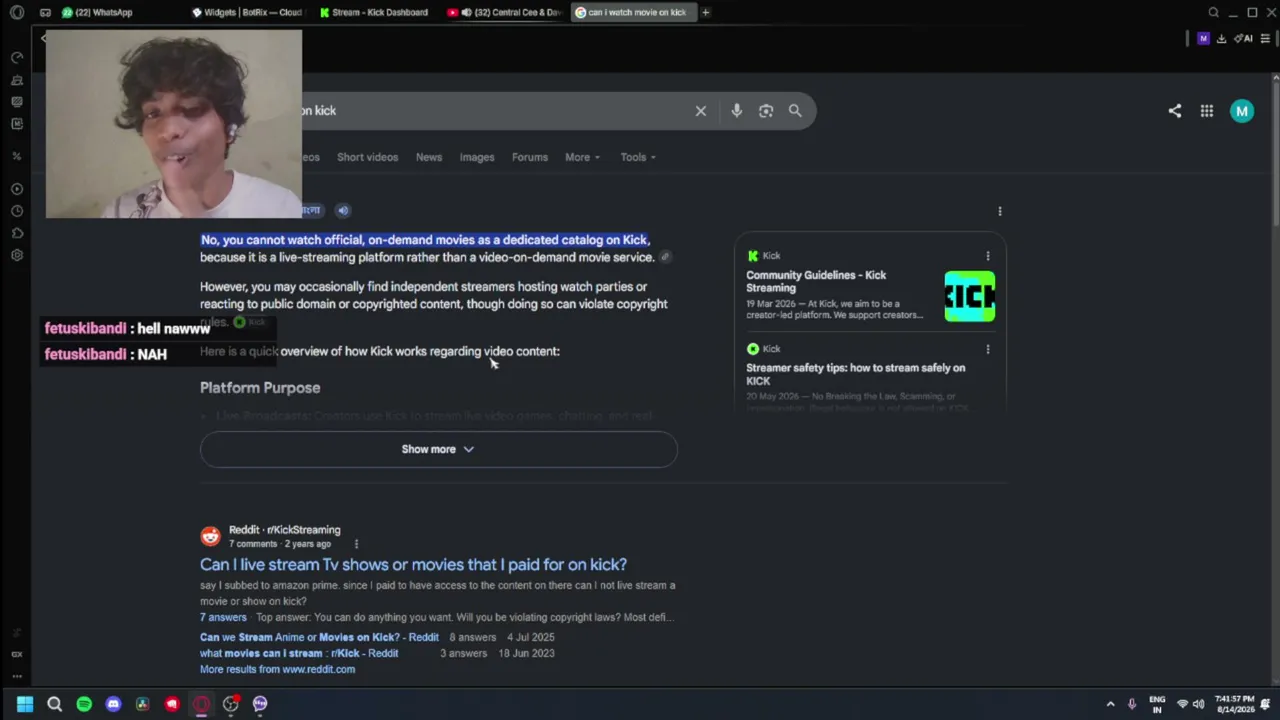Start voice search with microphone icon
This screenshot has height=720, width=1280.
pyautogui.click(x=737, y=111)
